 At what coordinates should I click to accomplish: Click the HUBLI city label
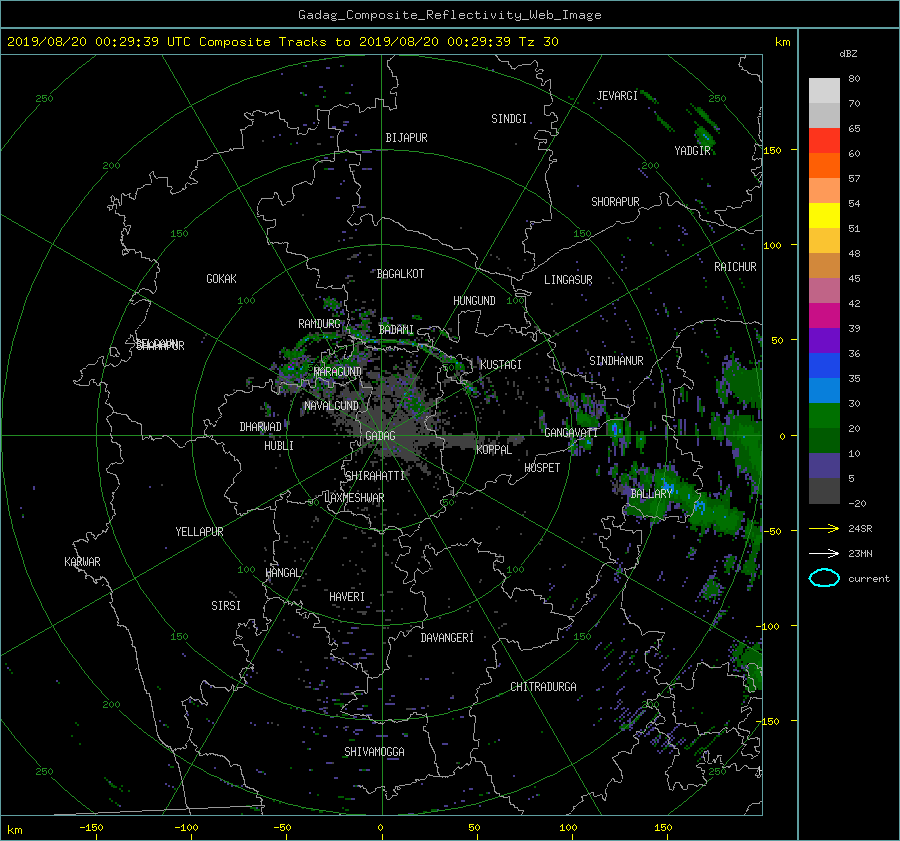coord(279,446)
